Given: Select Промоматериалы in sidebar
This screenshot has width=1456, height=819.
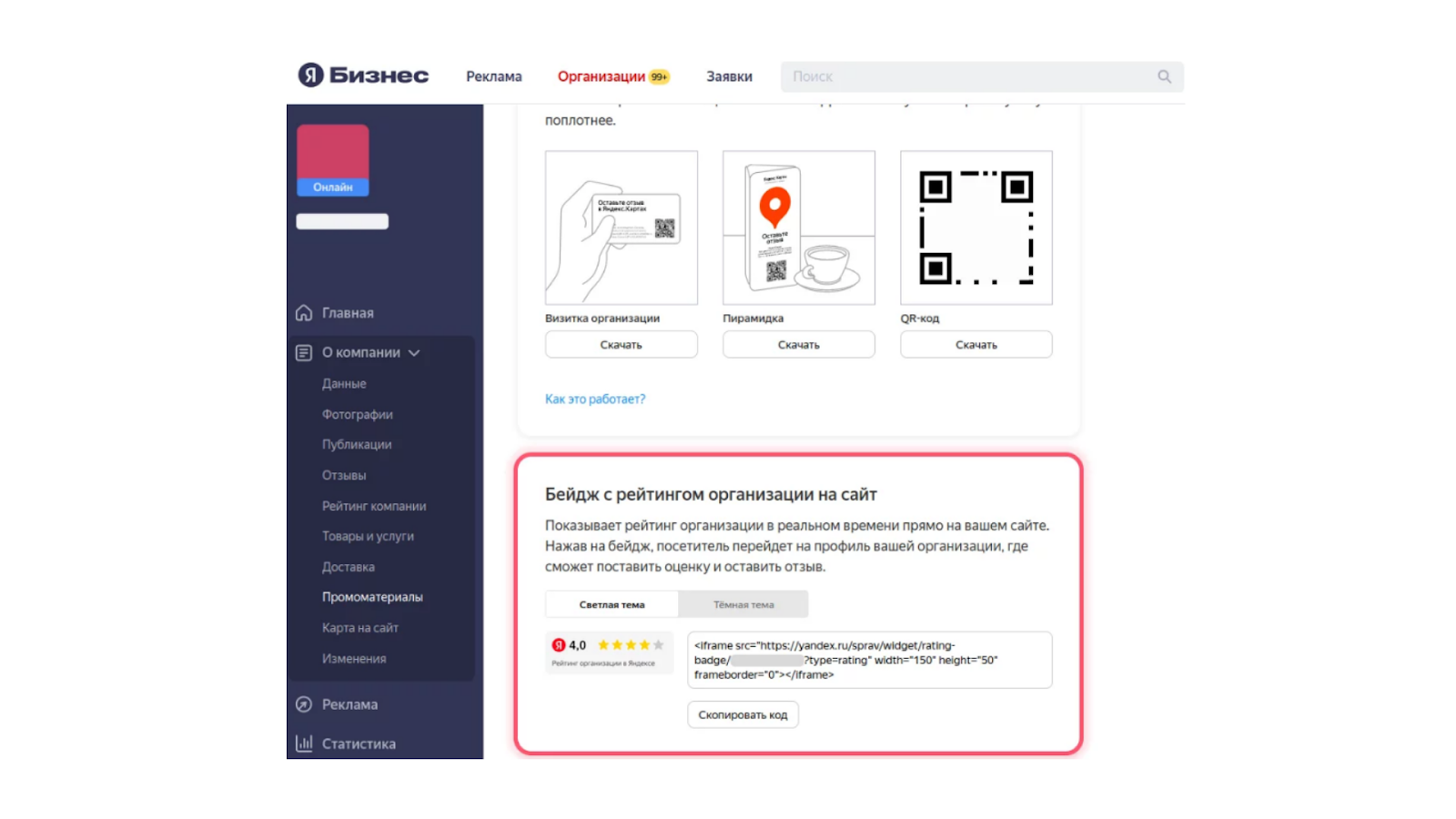Looking at the screenshot, I should [x=372, y=598].
